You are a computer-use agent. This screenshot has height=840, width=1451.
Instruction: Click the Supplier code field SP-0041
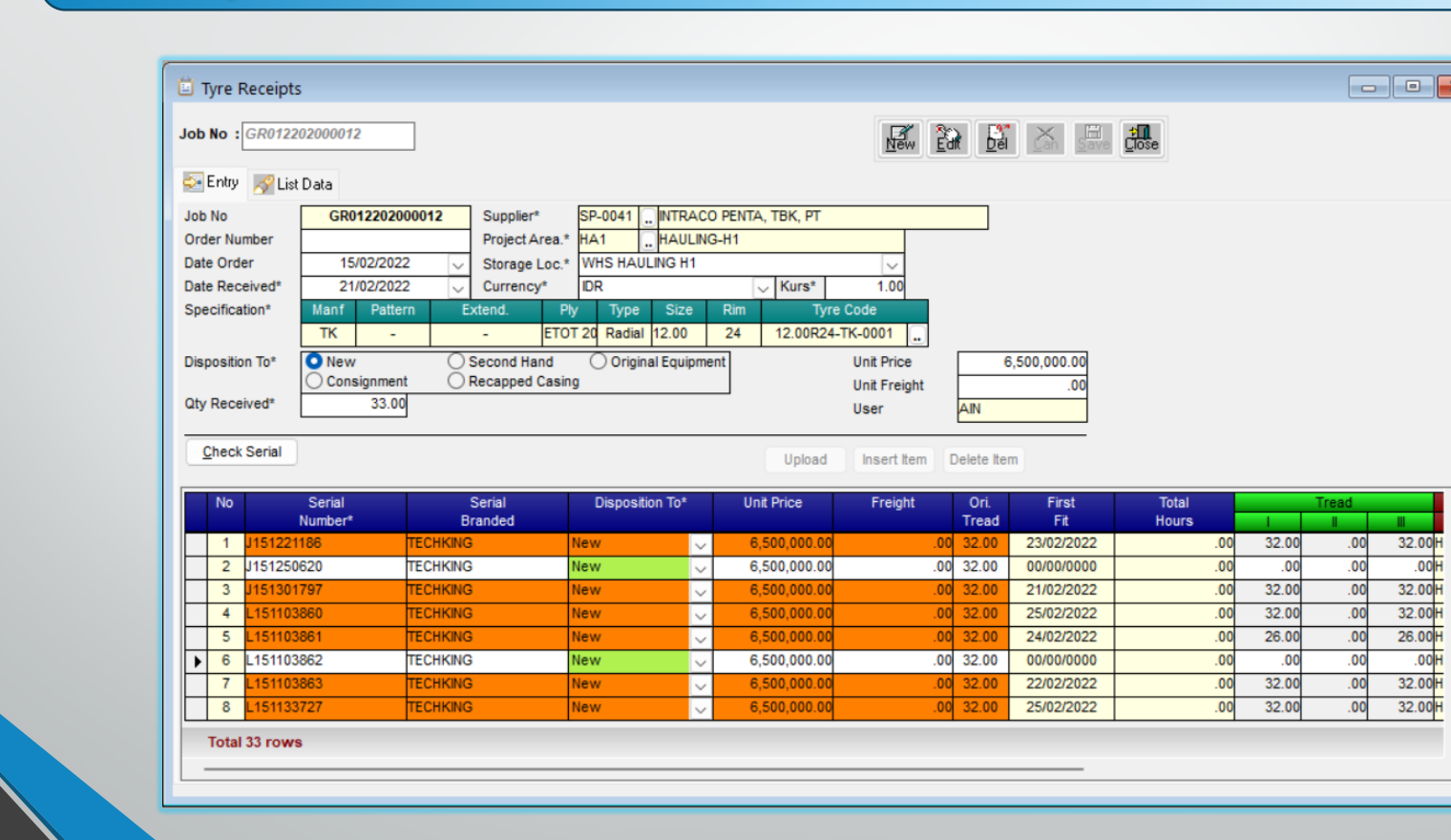609,217
